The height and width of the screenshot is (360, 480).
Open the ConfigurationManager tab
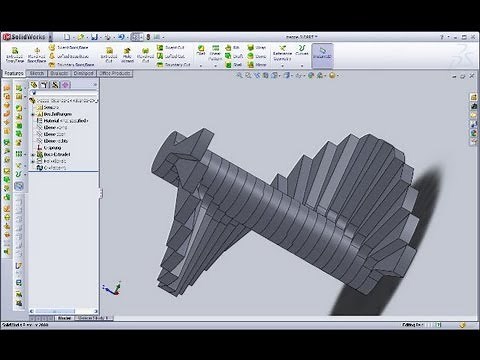(x=55, y=85)
